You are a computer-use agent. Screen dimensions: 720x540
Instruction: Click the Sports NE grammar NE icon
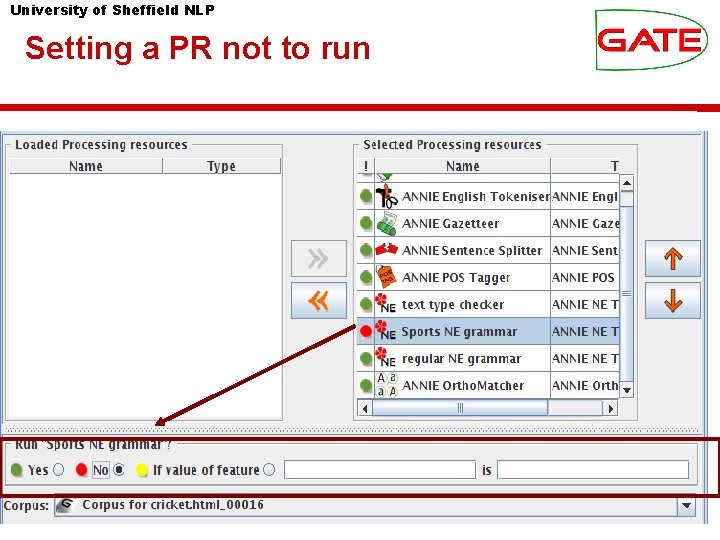pyautogui.click(x=386, y=331)
